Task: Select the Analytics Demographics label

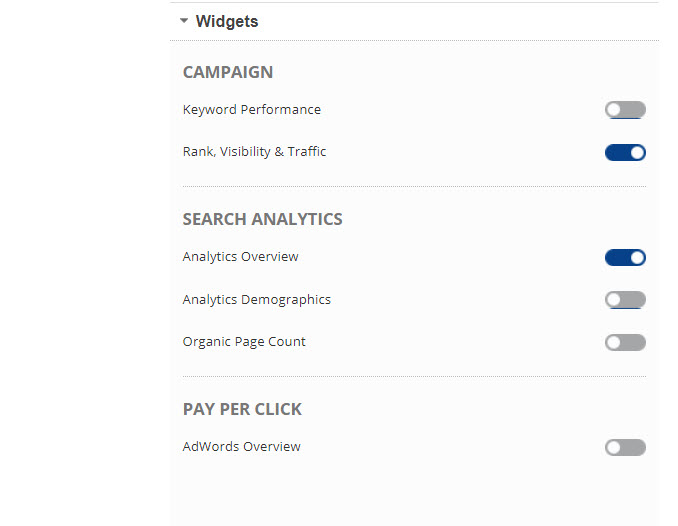Action: [256, 300]
